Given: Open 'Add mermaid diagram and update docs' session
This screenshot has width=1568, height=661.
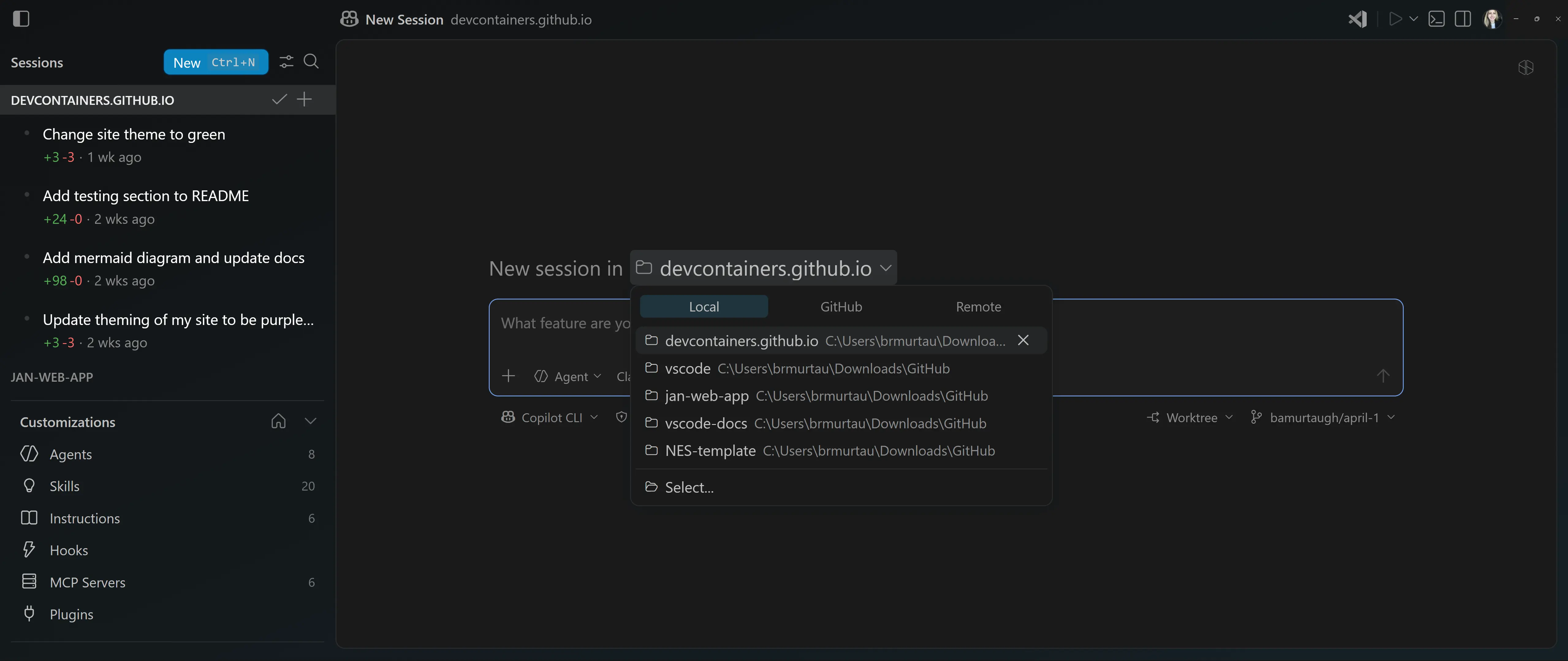Looking at the screenshot, I should click(x=167, y=269).
